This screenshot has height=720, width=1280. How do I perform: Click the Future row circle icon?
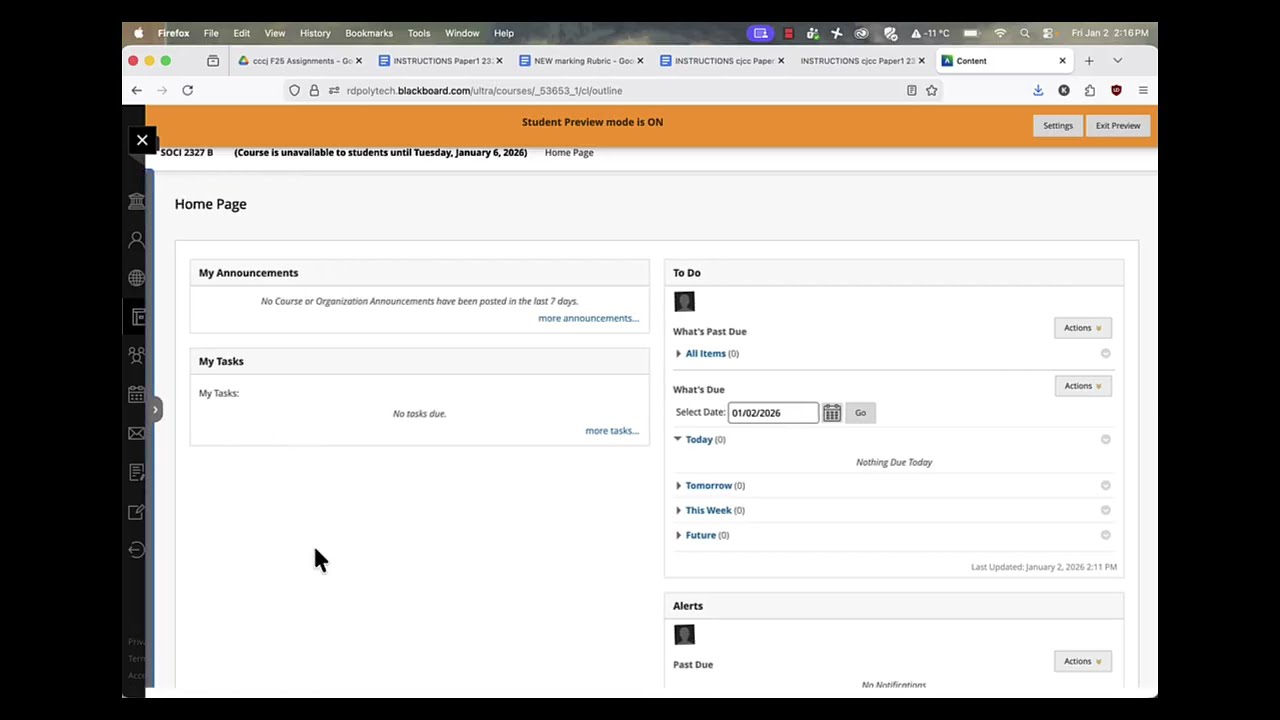click(x=1105, y=535)
